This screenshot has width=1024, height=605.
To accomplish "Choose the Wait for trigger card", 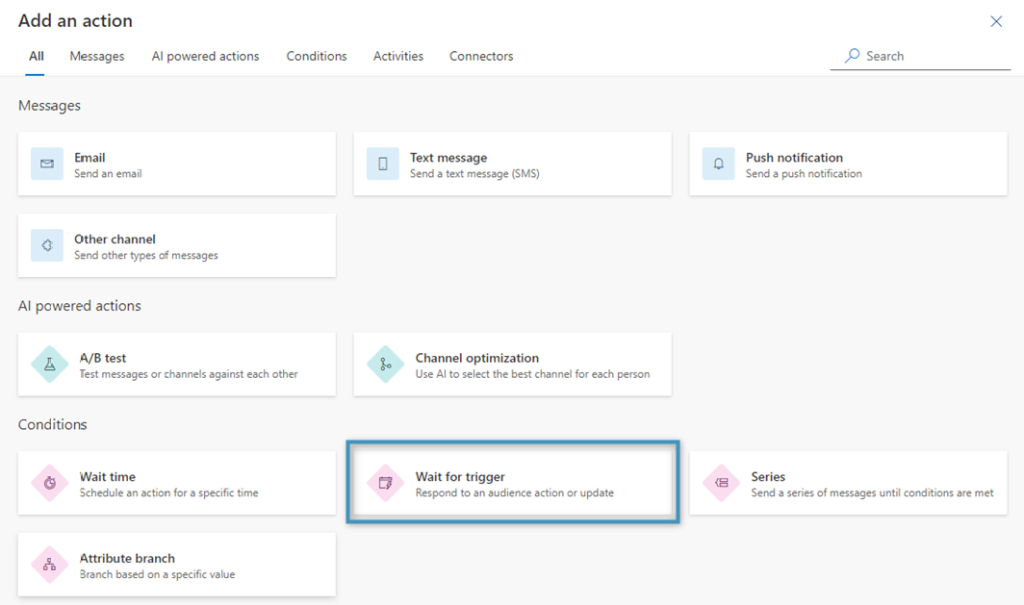I will pyautogui.click(x=513, y=483).
